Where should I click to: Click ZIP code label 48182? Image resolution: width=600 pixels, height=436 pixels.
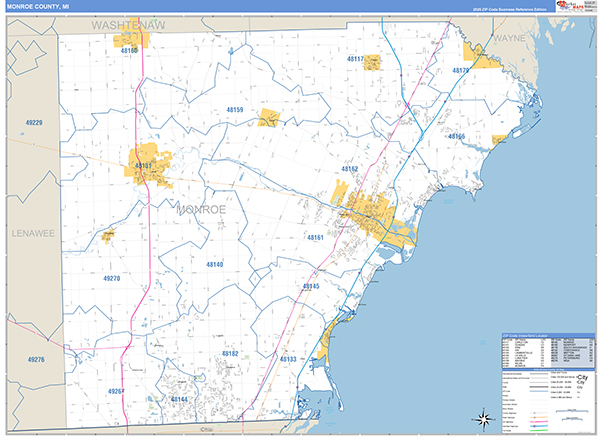(x=230, y=353)
